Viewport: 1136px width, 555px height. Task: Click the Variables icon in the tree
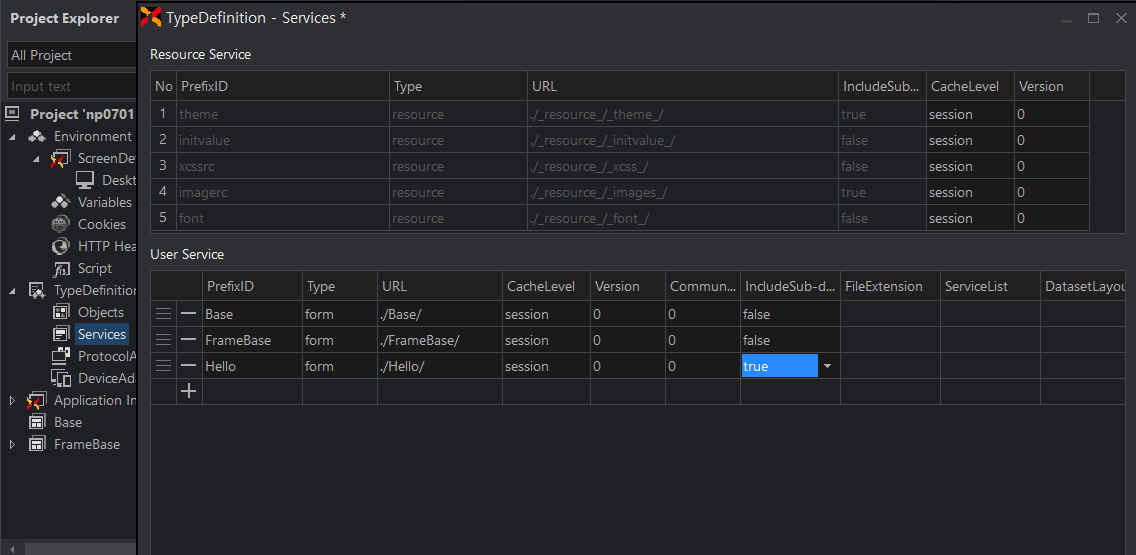61,202
